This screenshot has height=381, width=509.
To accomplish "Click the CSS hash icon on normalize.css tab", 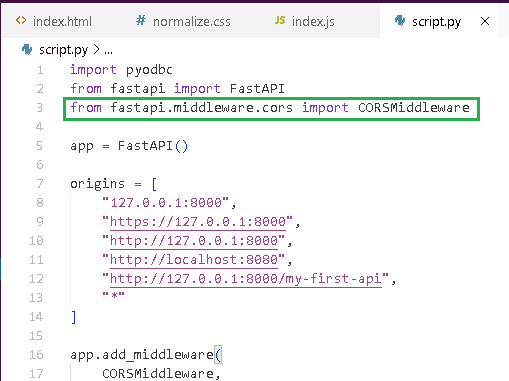I will click(x=141, y=21).
